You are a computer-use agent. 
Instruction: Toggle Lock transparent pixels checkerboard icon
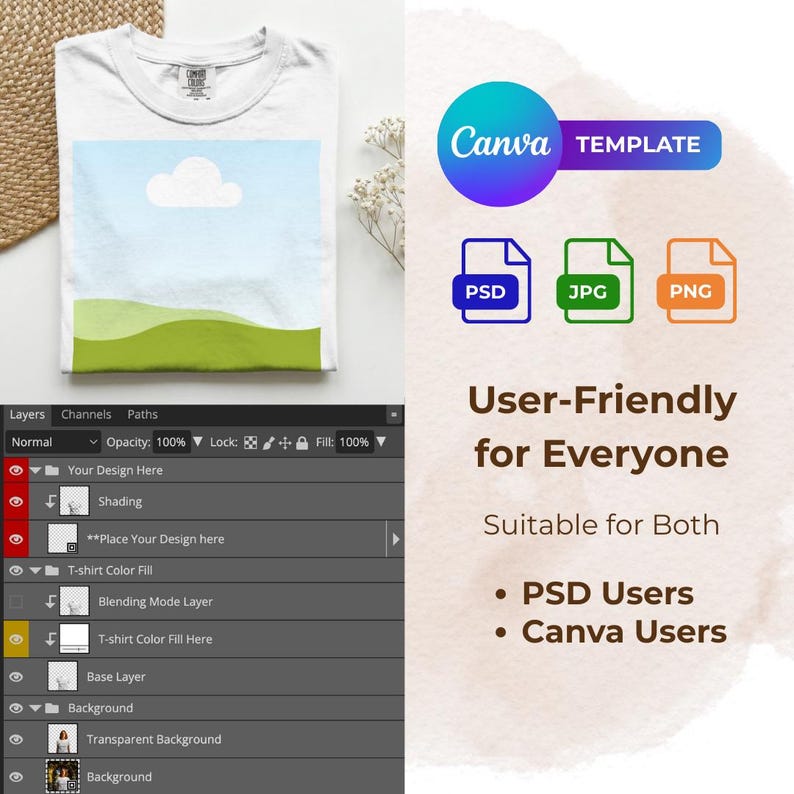[250, 443]
